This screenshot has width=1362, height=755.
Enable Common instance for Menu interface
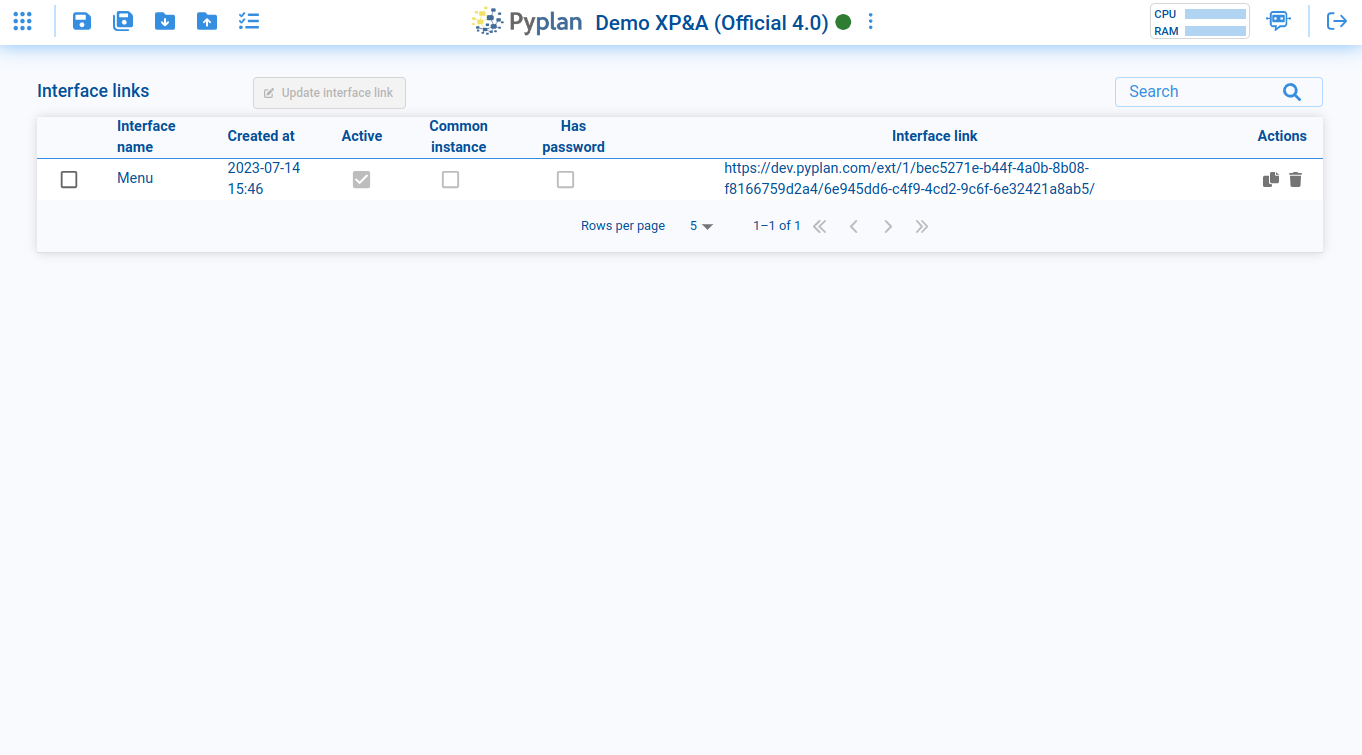point(450,179)
